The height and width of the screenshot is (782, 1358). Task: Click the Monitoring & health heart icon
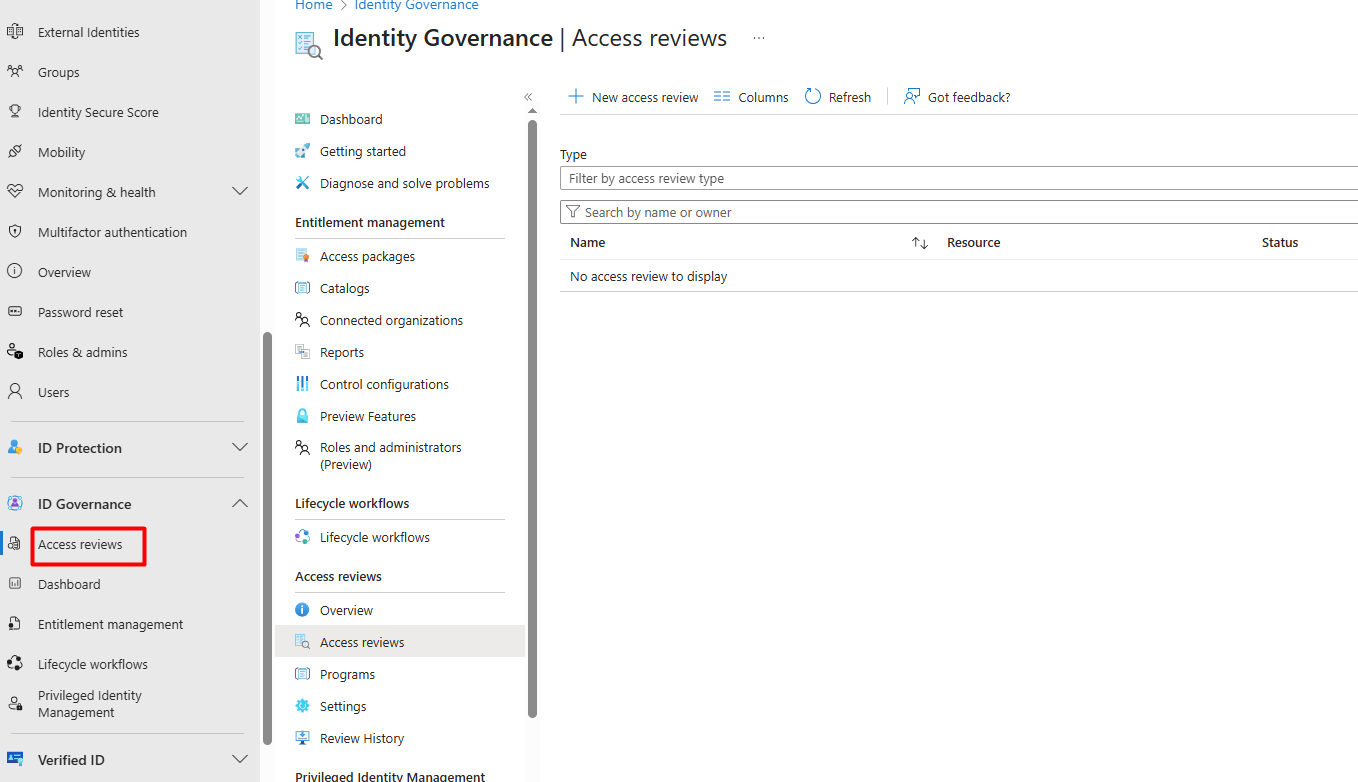point(15,192)
